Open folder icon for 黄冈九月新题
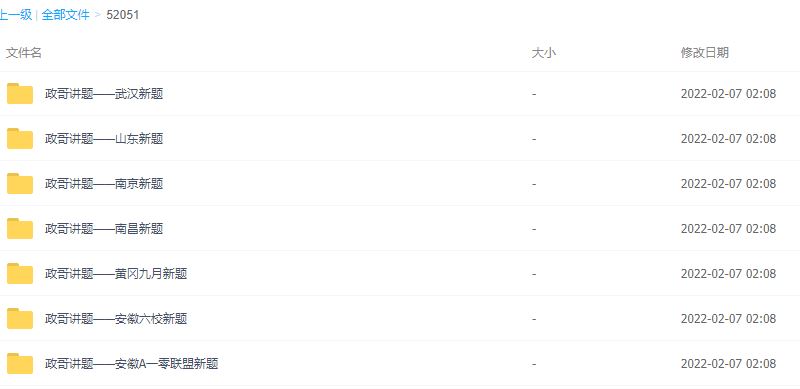 (x=20, y=274)
